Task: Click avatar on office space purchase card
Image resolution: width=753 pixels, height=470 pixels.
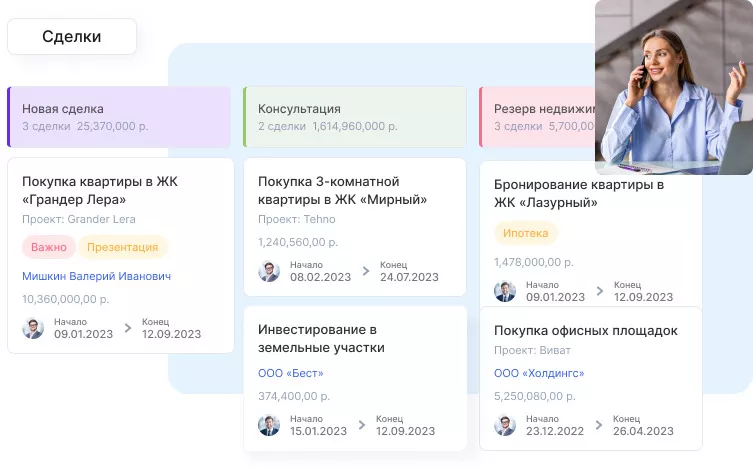Action: coord(505,425)
